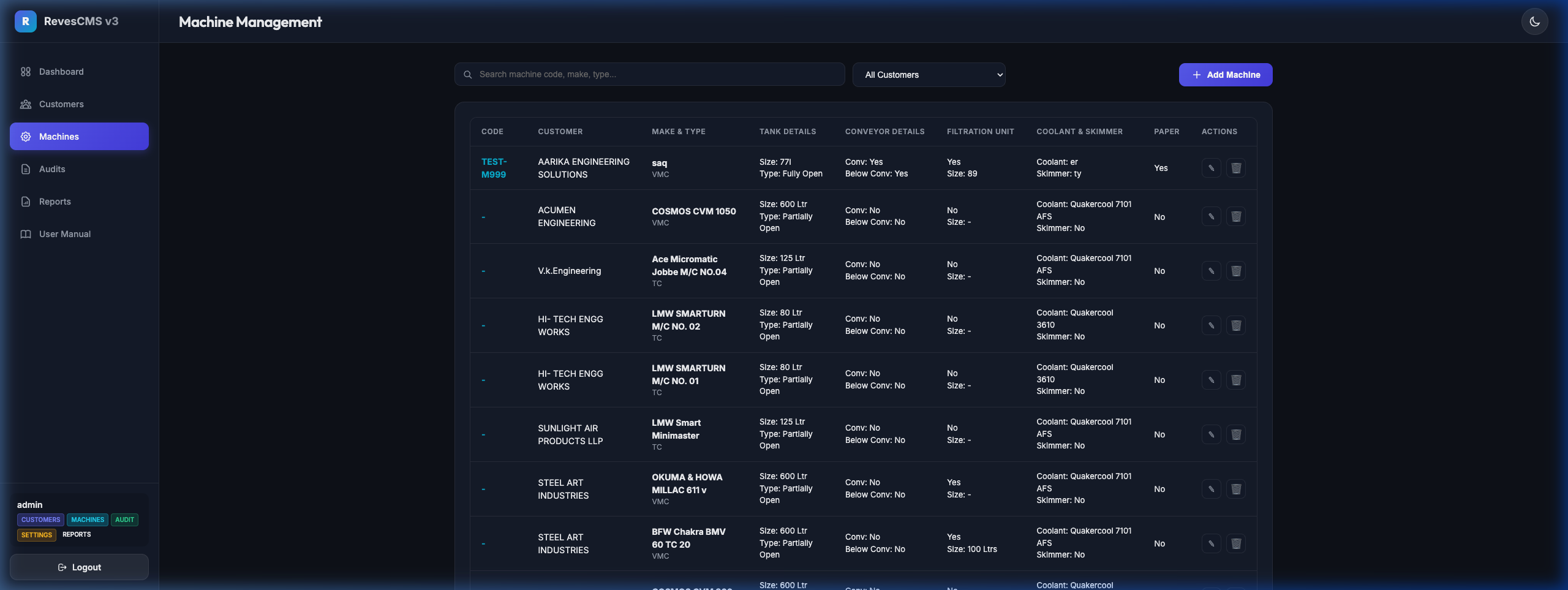
Task: Click the TANK DETAILS column header
Action: (788, 132)
